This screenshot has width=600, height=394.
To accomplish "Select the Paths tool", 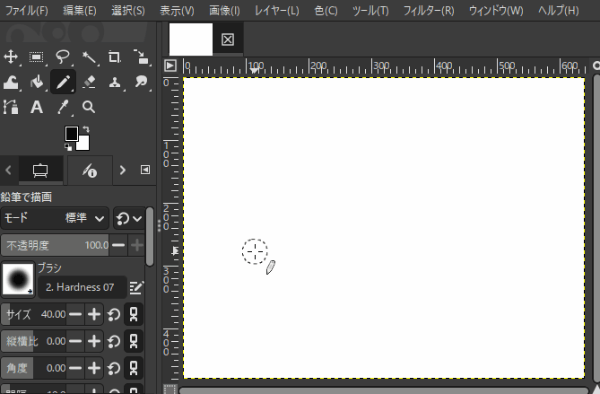I will point(11,107).
